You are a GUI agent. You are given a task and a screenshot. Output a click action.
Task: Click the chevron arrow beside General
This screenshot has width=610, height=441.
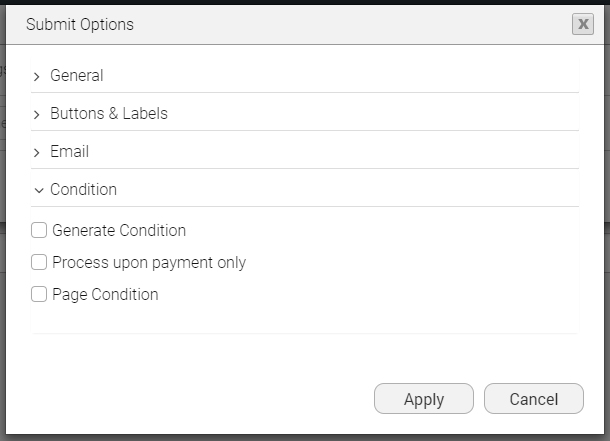(x=37, y=76)
